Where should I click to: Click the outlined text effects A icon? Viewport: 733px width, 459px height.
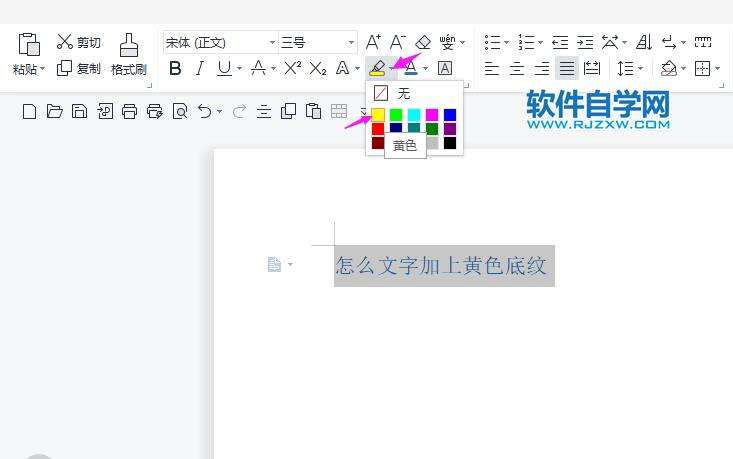pos(343,68)
